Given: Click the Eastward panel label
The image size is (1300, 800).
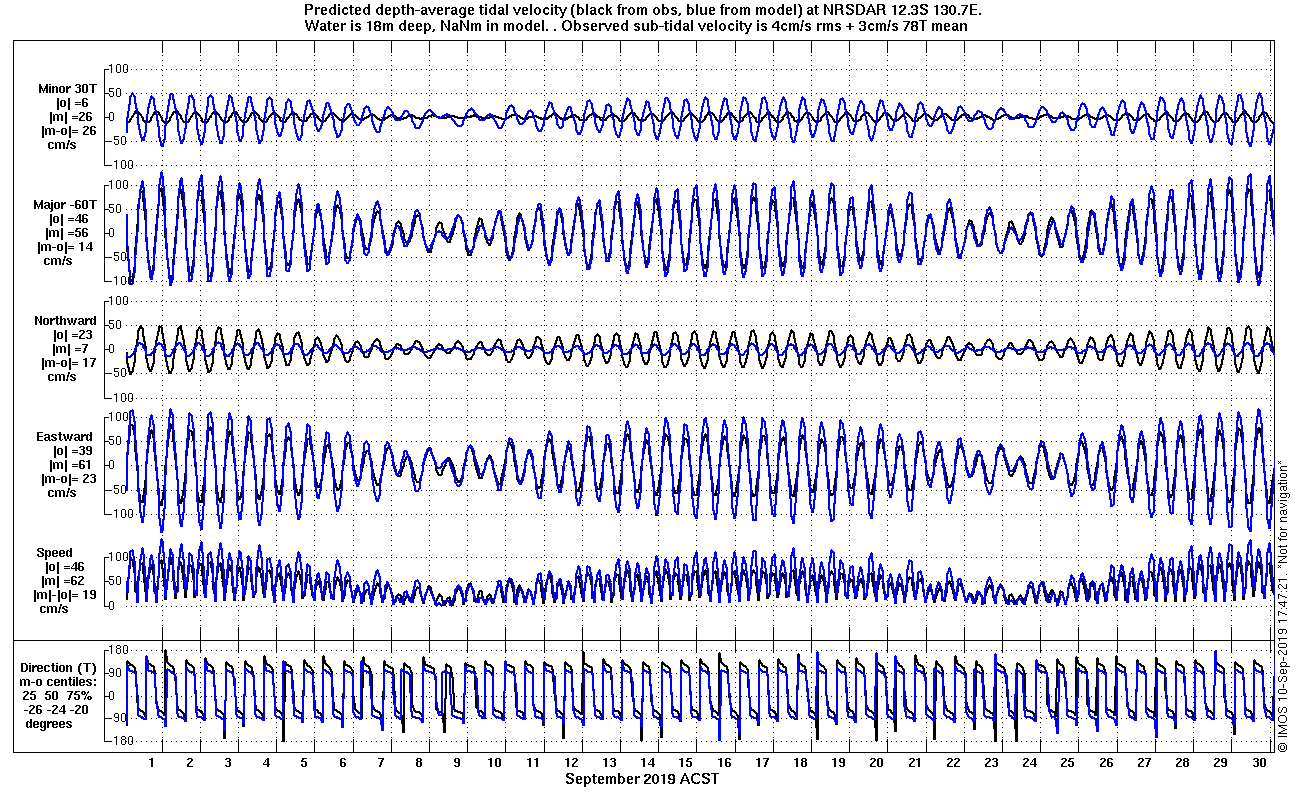Looking at the screenshot, I should 65,437.
